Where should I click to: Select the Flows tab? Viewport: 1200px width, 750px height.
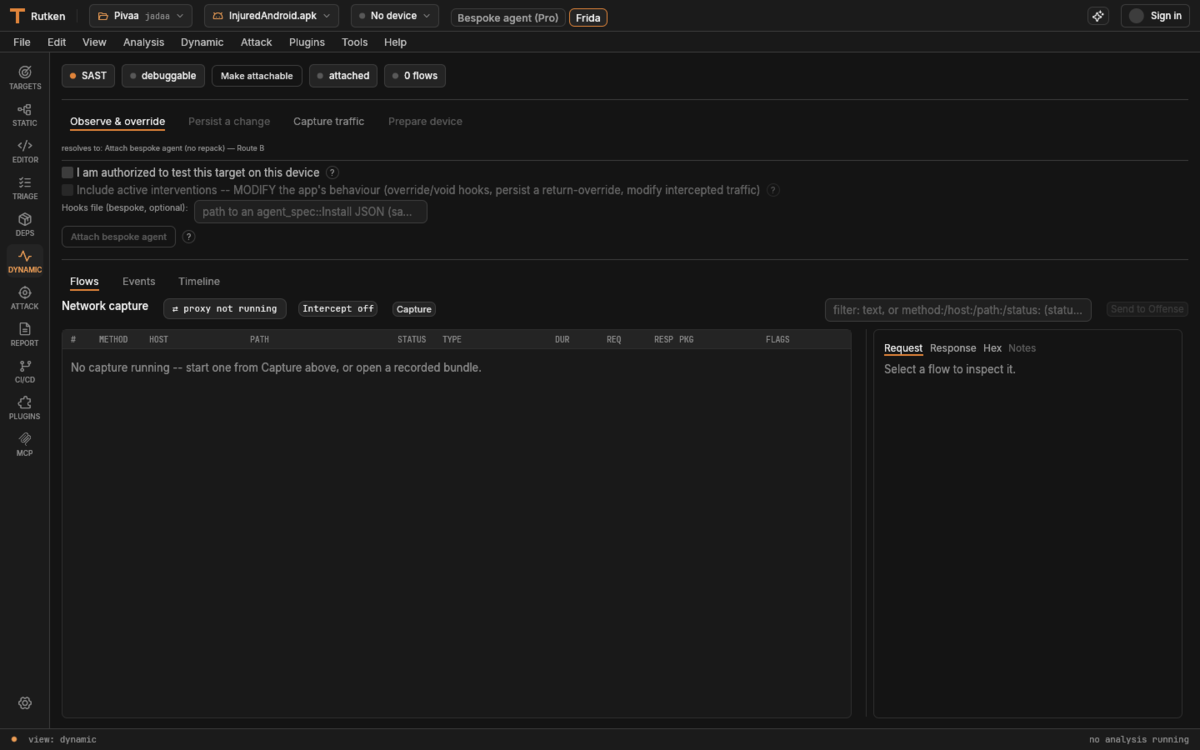click(84, 282)
